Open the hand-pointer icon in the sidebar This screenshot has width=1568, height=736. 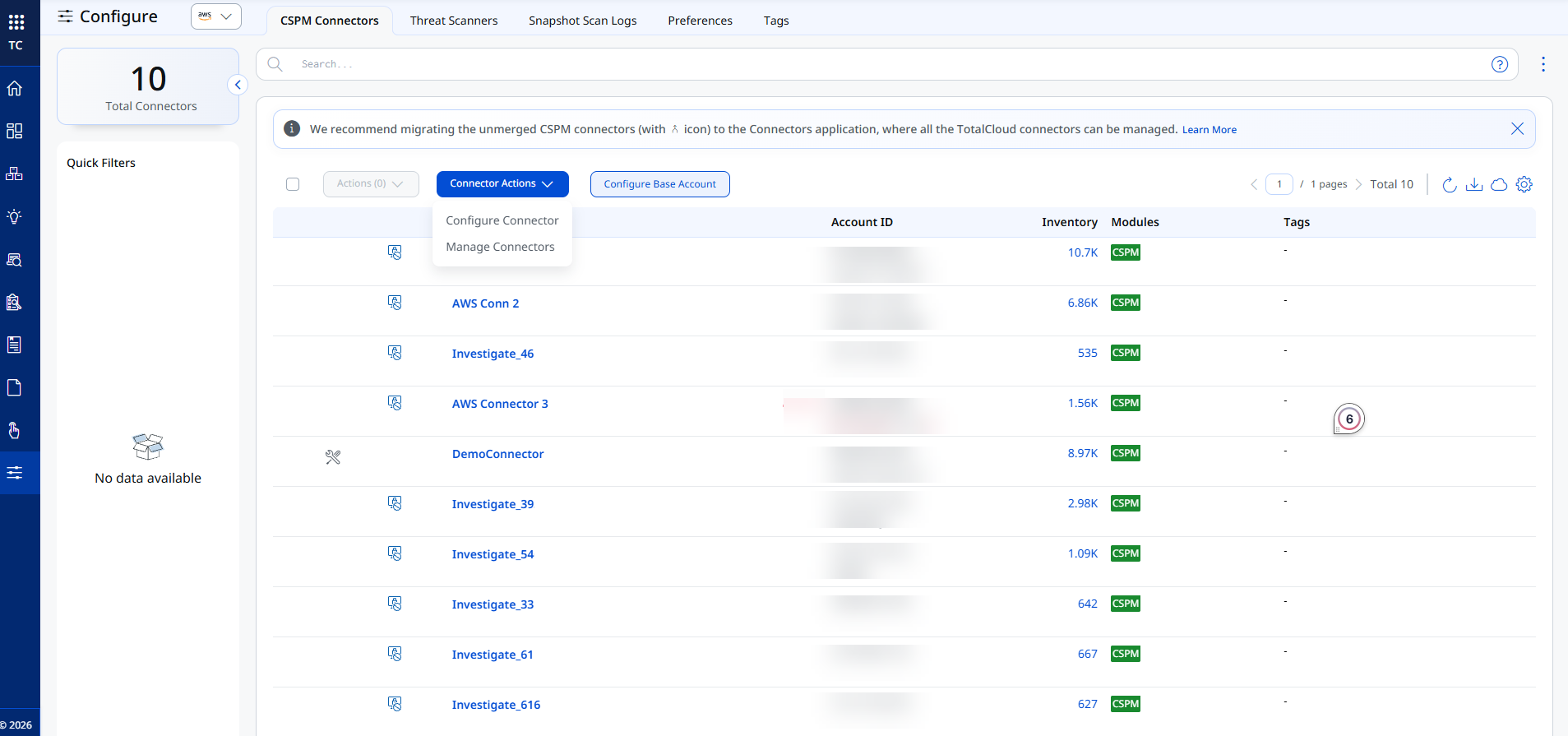15,430
